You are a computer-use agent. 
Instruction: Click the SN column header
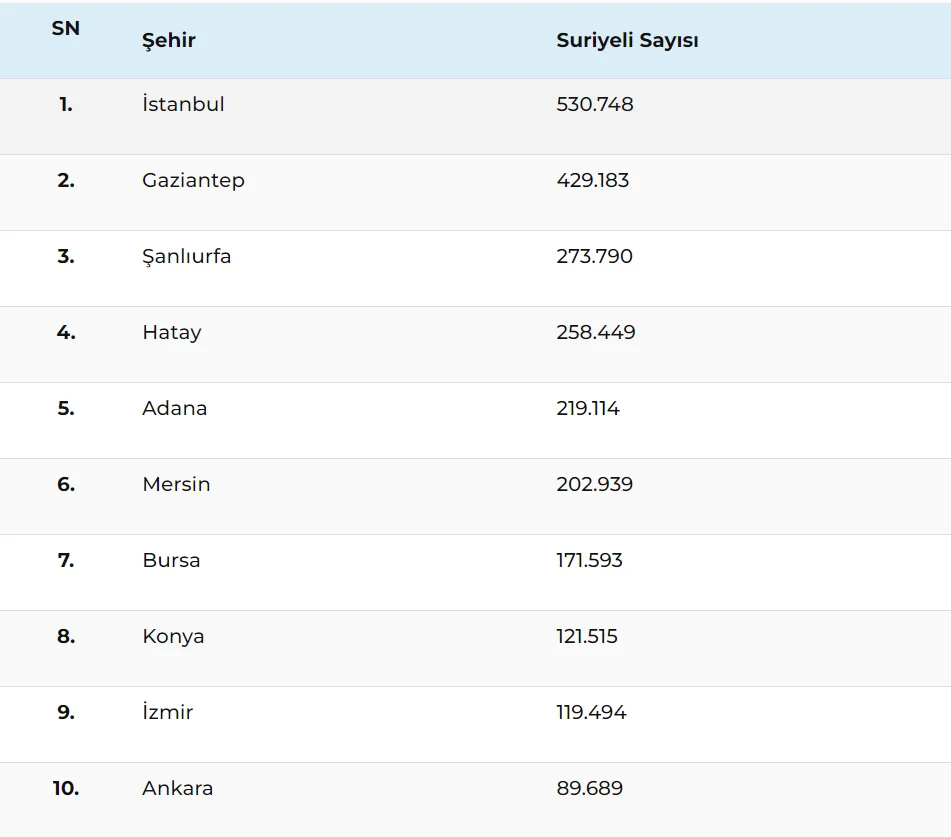click(66, 29)
